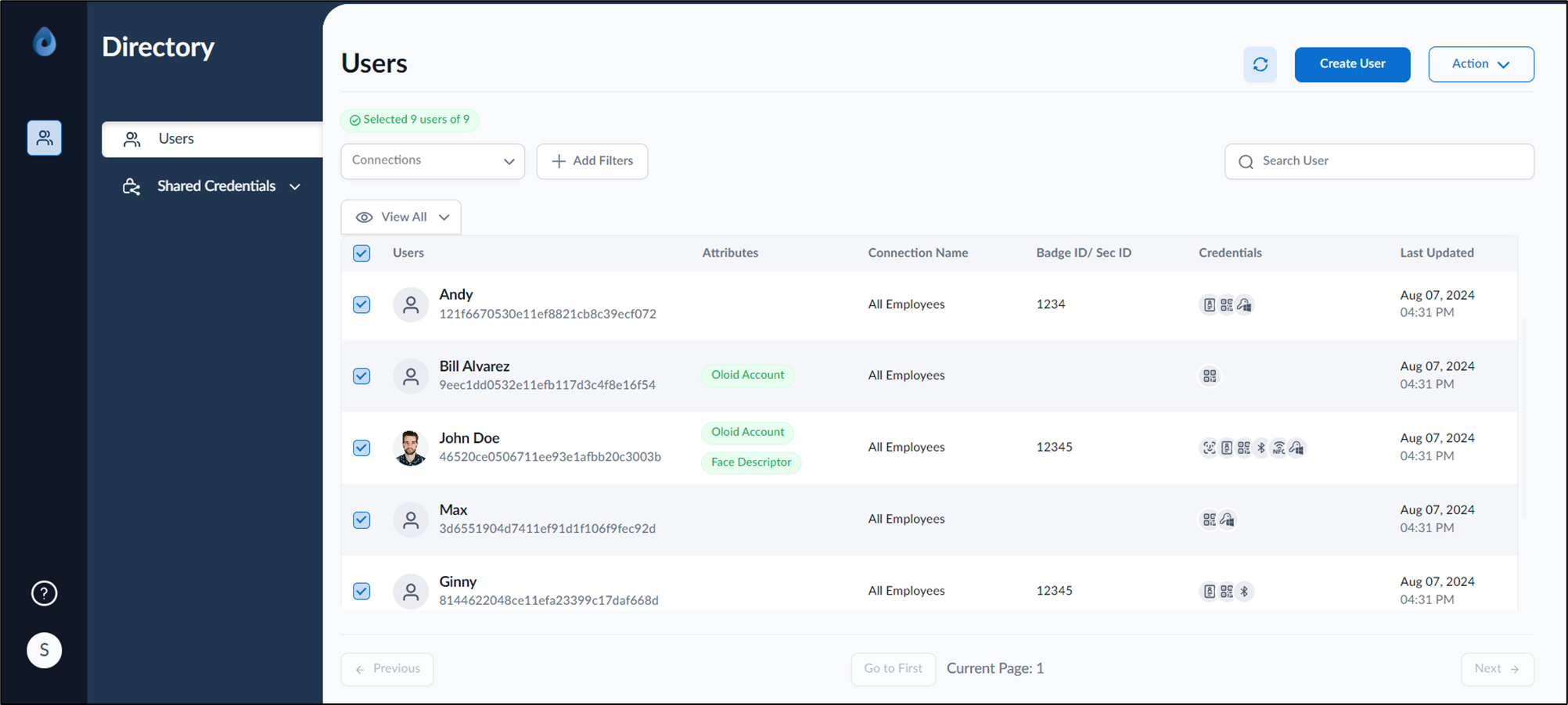Image resolution: width=1568 pixels, height=705 pixels.
Task: Click Max's placeholder avatar icon
Action: [x=410, y=520]
